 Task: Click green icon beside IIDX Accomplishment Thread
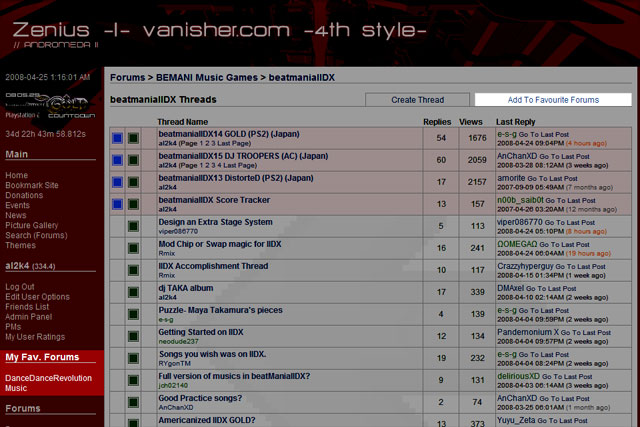133,270
